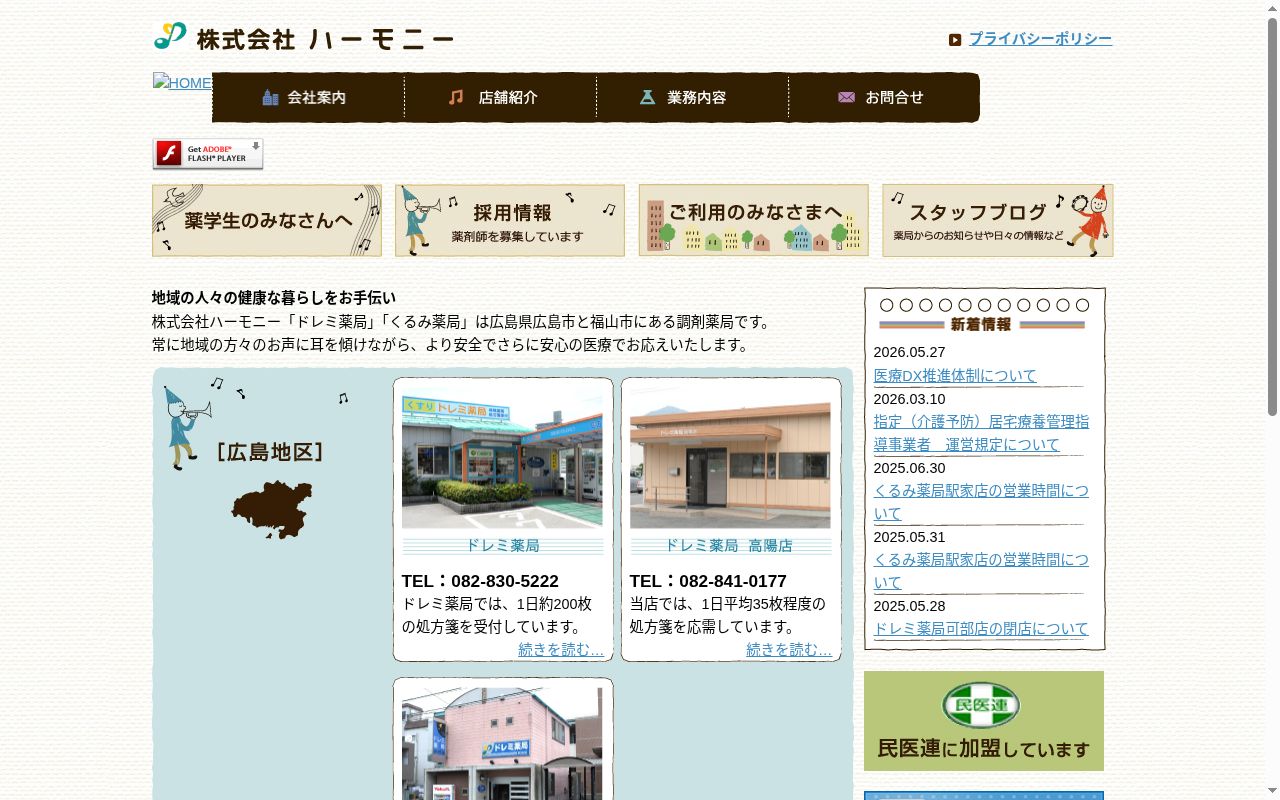Open 続きを読む for 高陽店
This screenshot has height=800, width=1280.
point(789,650)
